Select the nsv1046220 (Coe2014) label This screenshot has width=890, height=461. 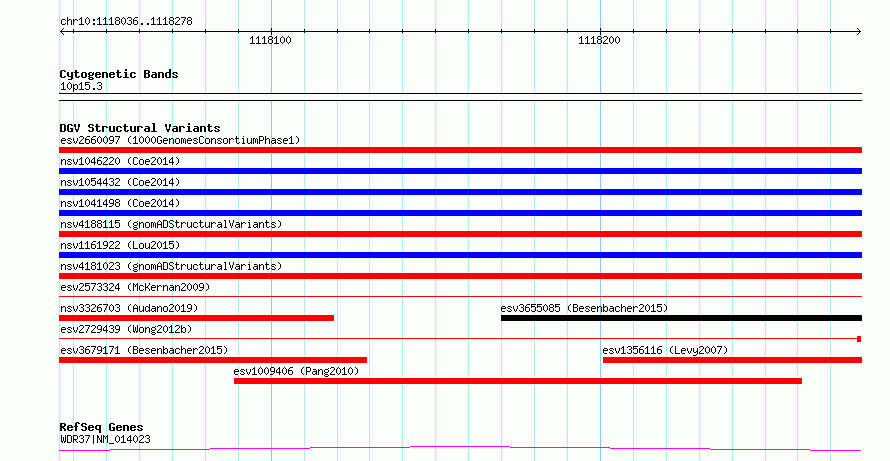coord(120,161)
